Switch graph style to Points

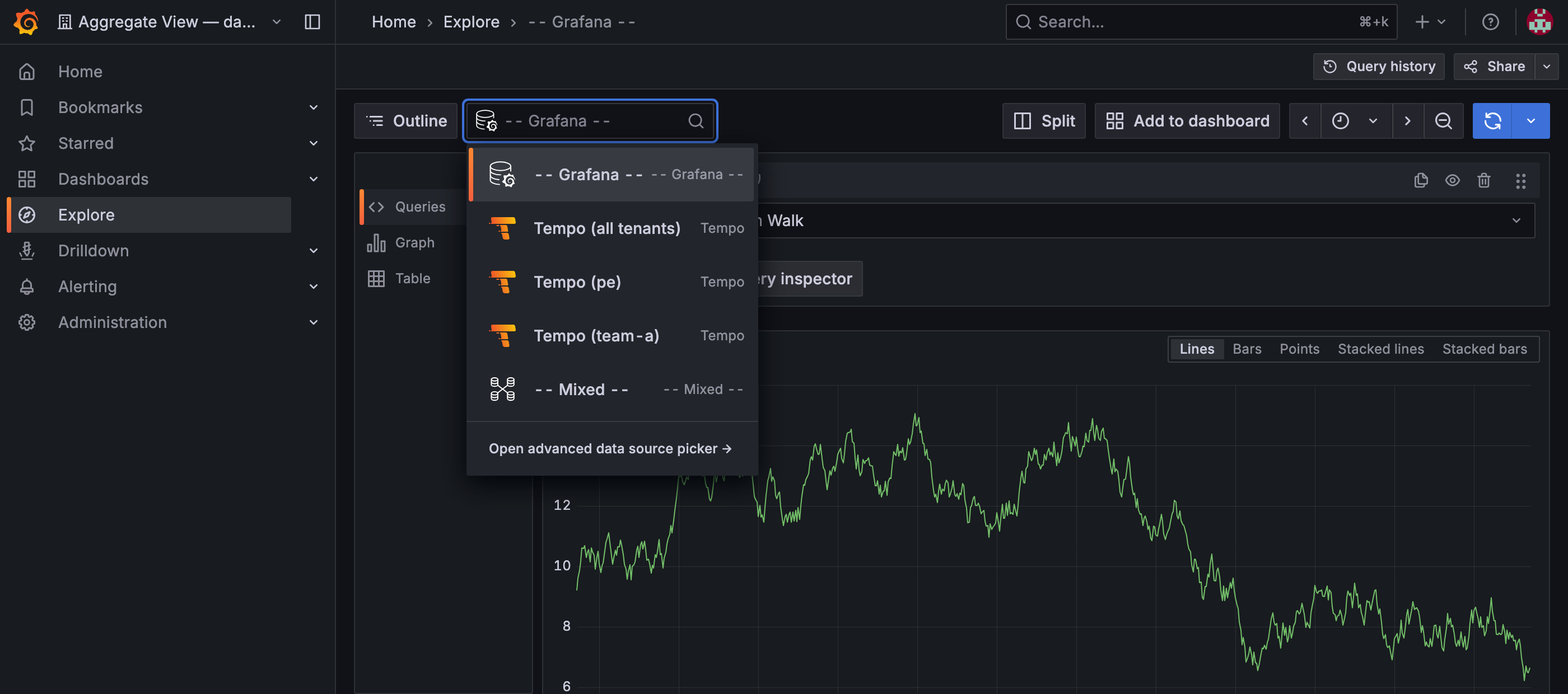[x=1299, y=349]
